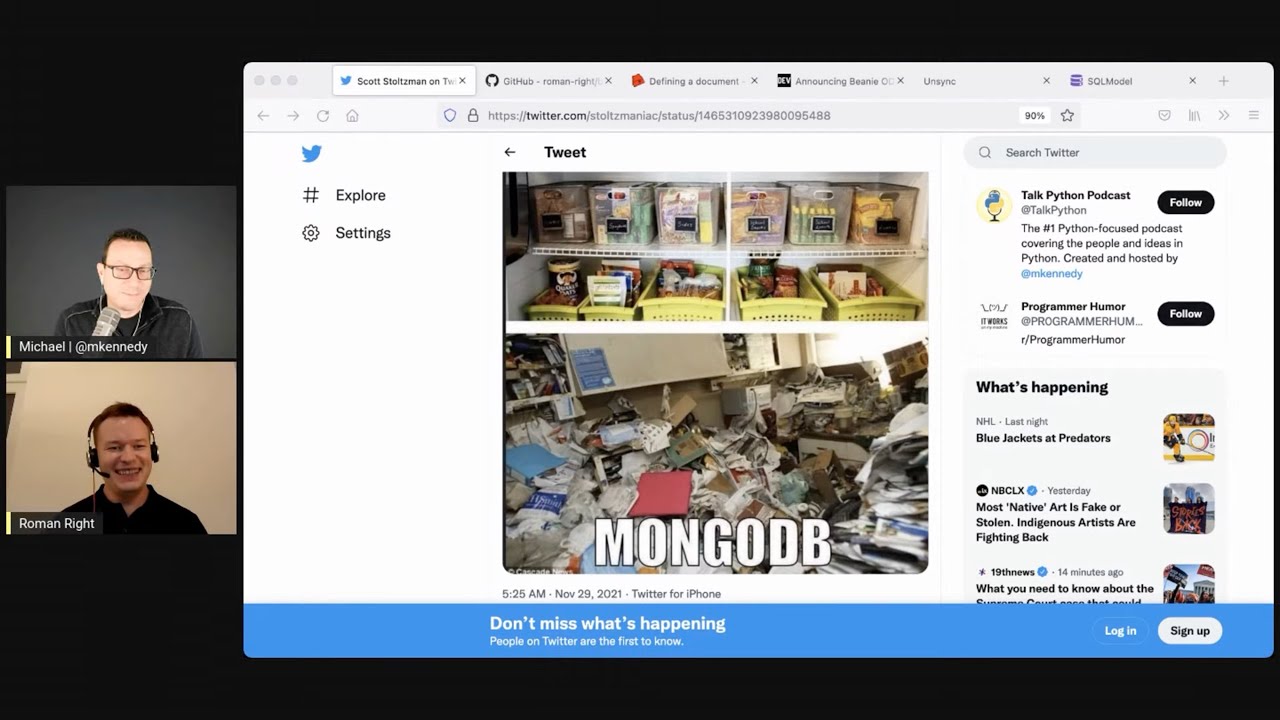Save page to Pocket icon

pyautogui.click(x=1164, y=116)
